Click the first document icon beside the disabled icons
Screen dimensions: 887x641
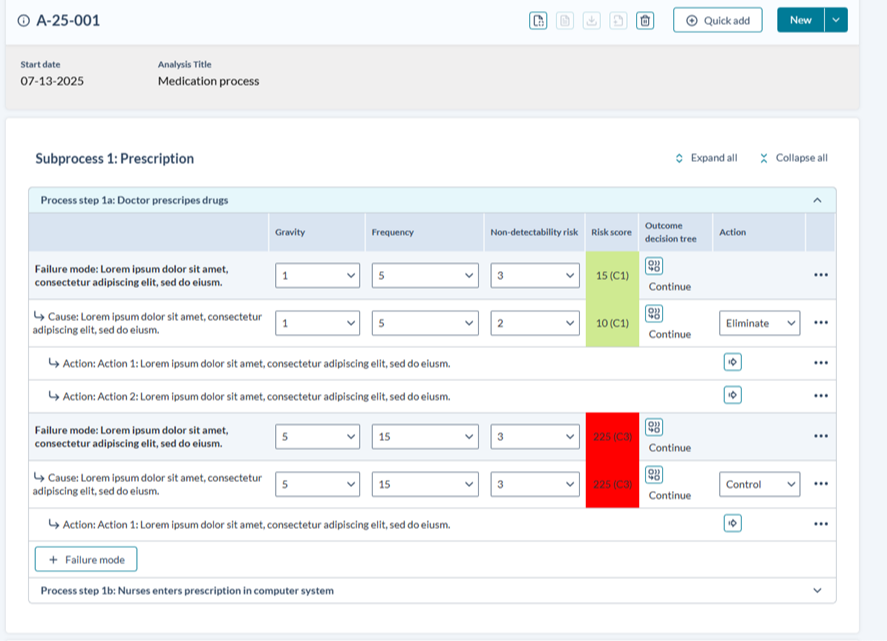538,20
